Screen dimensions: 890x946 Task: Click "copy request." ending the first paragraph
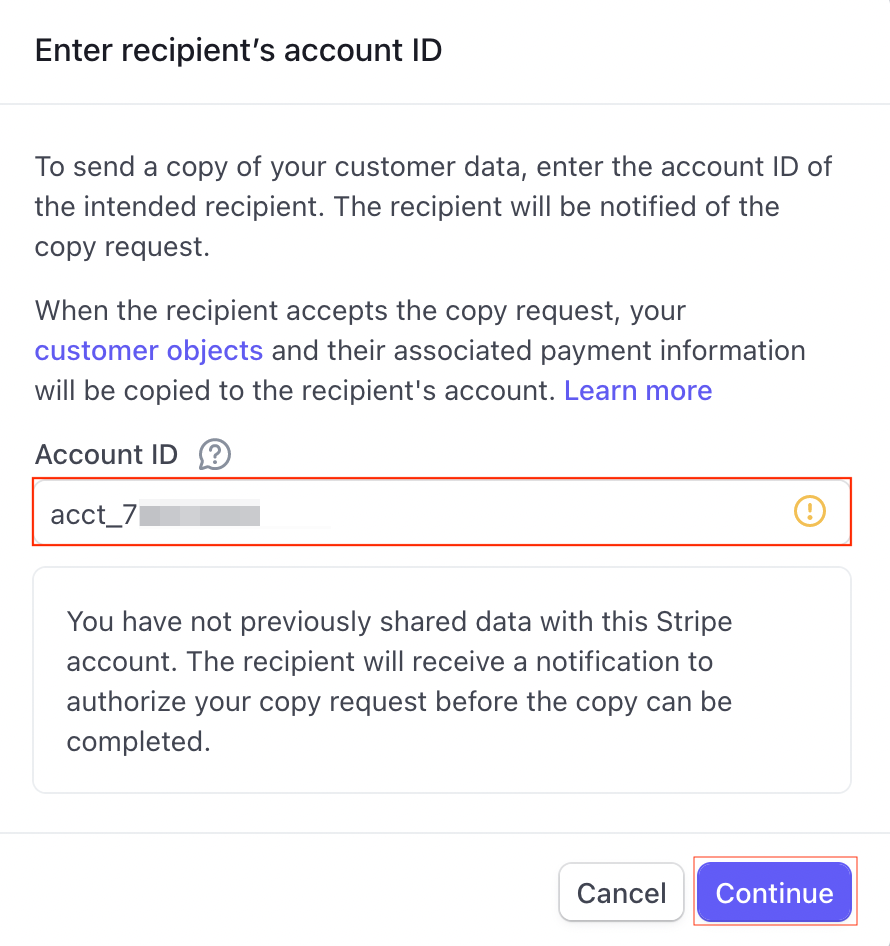[122, 246]
